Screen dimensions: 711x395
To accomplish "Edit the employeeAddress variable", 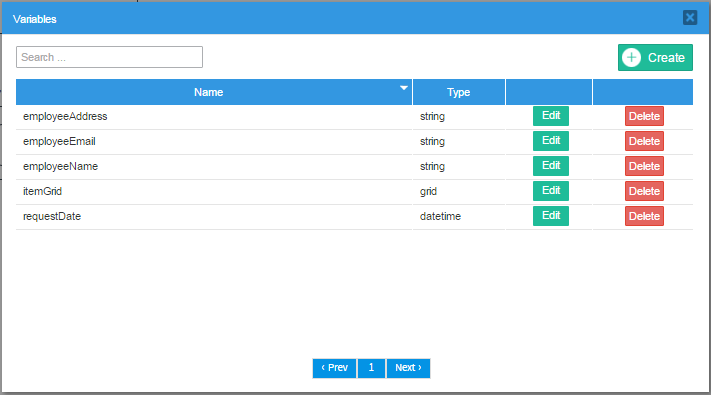I will point(550,116).
